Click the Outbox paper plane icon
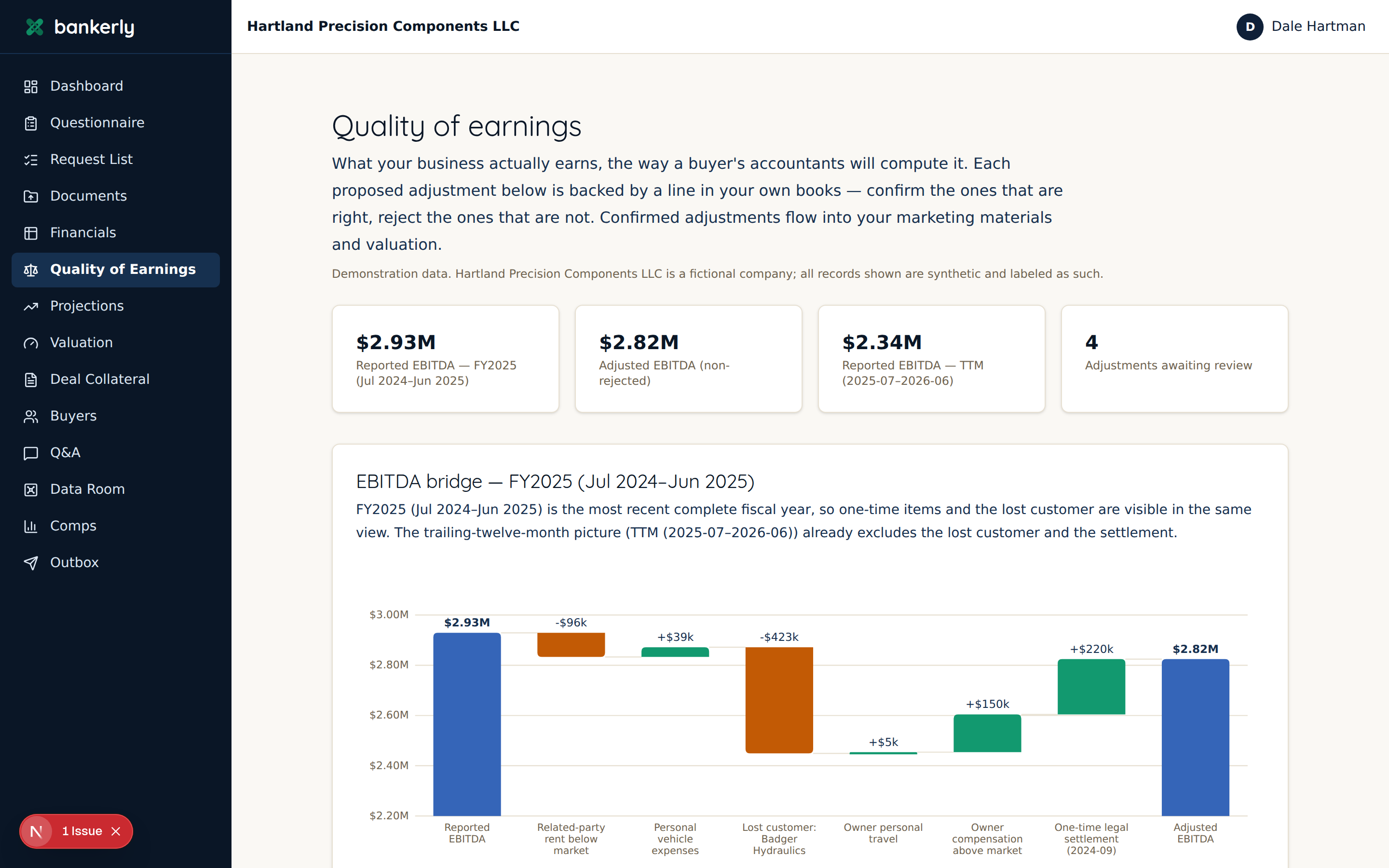 31,563
